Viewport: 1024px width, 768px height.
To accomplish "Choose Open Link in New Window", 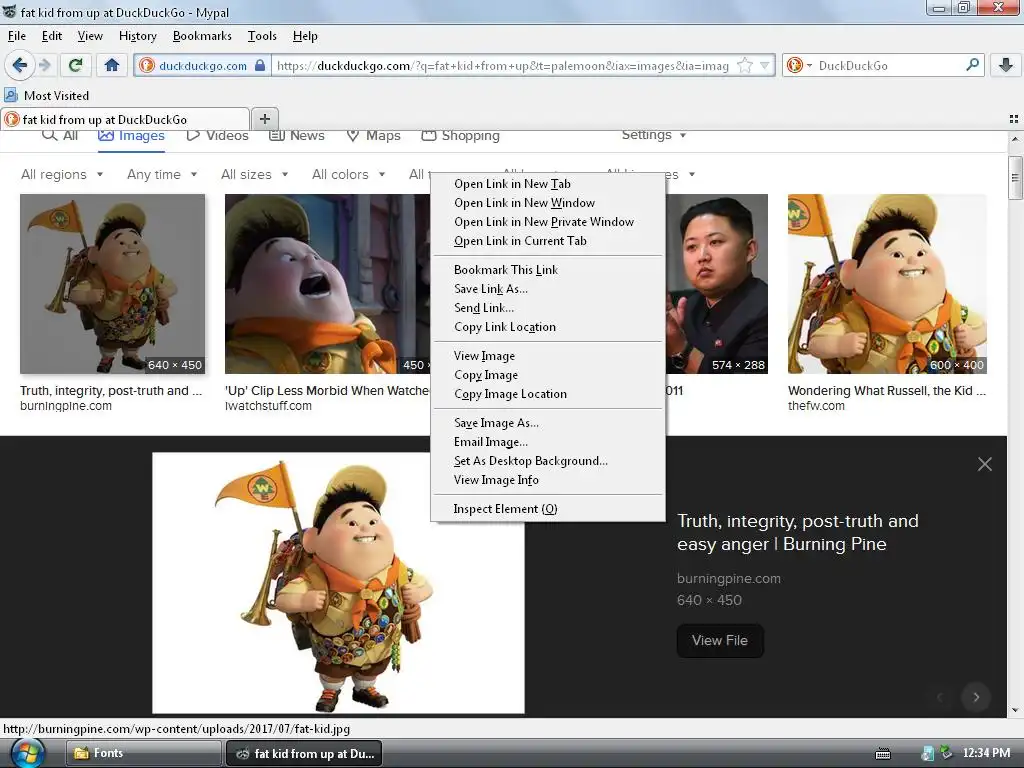I will (x=548, y=202).
